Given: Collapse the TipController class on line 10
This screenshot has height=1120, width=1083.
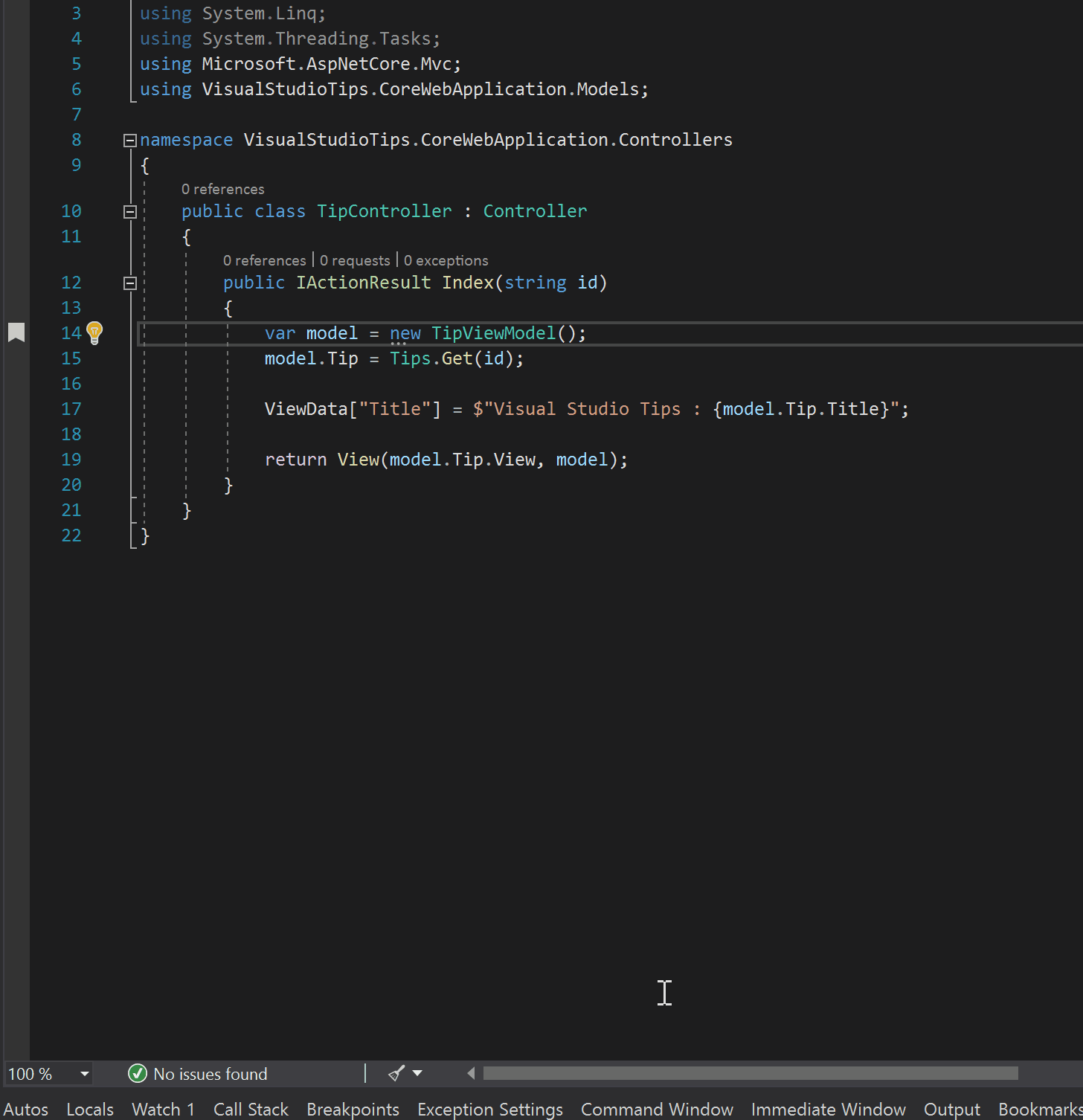Looking at the screenshot, I should pyautogui.click(x=129, y=211).
